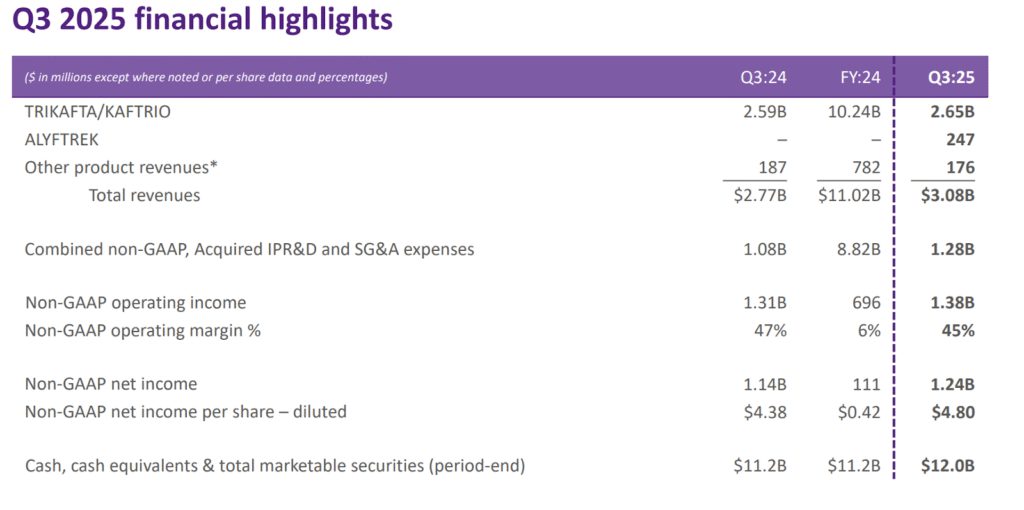Click the Cash, cash equivalents row label
Image resolution: width=1024 pixels, height=510 pixels.
275,465
